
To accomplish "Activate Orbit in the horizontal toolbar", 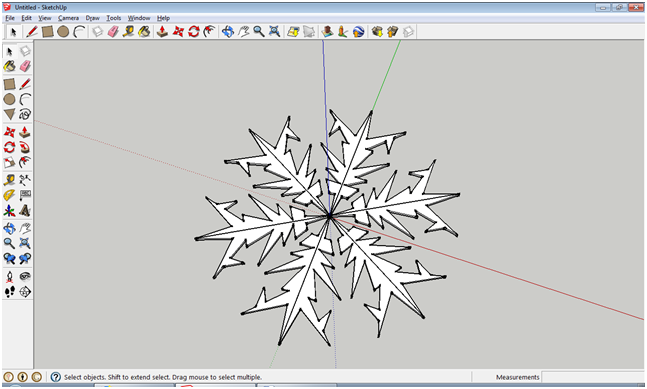I will pos(228,31).
